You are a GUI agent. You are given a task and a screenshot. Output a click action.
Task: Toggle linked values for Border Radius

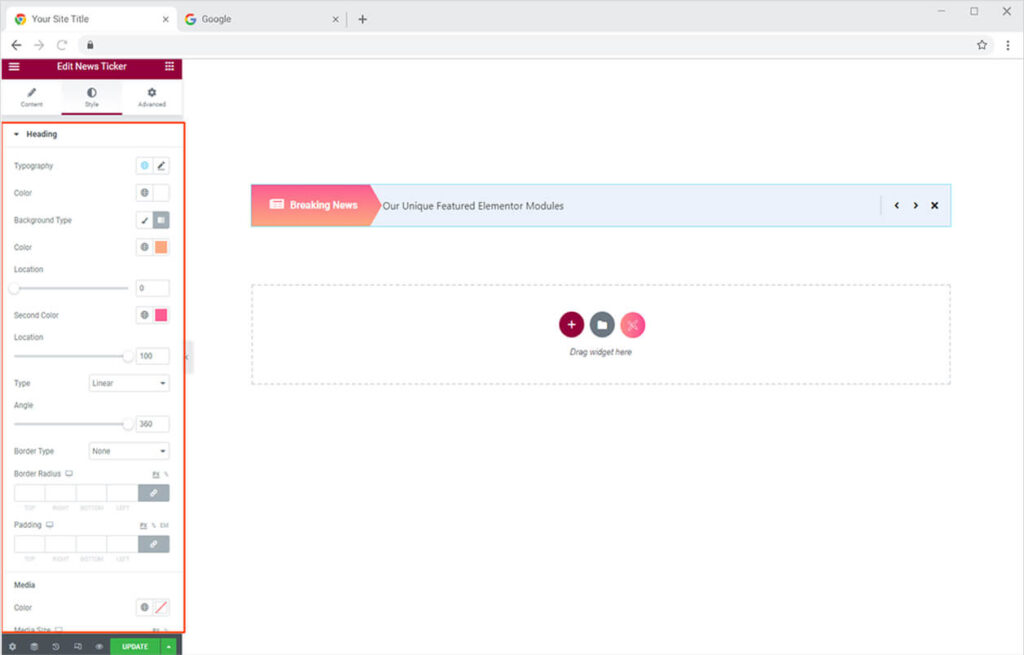(153, 493)
